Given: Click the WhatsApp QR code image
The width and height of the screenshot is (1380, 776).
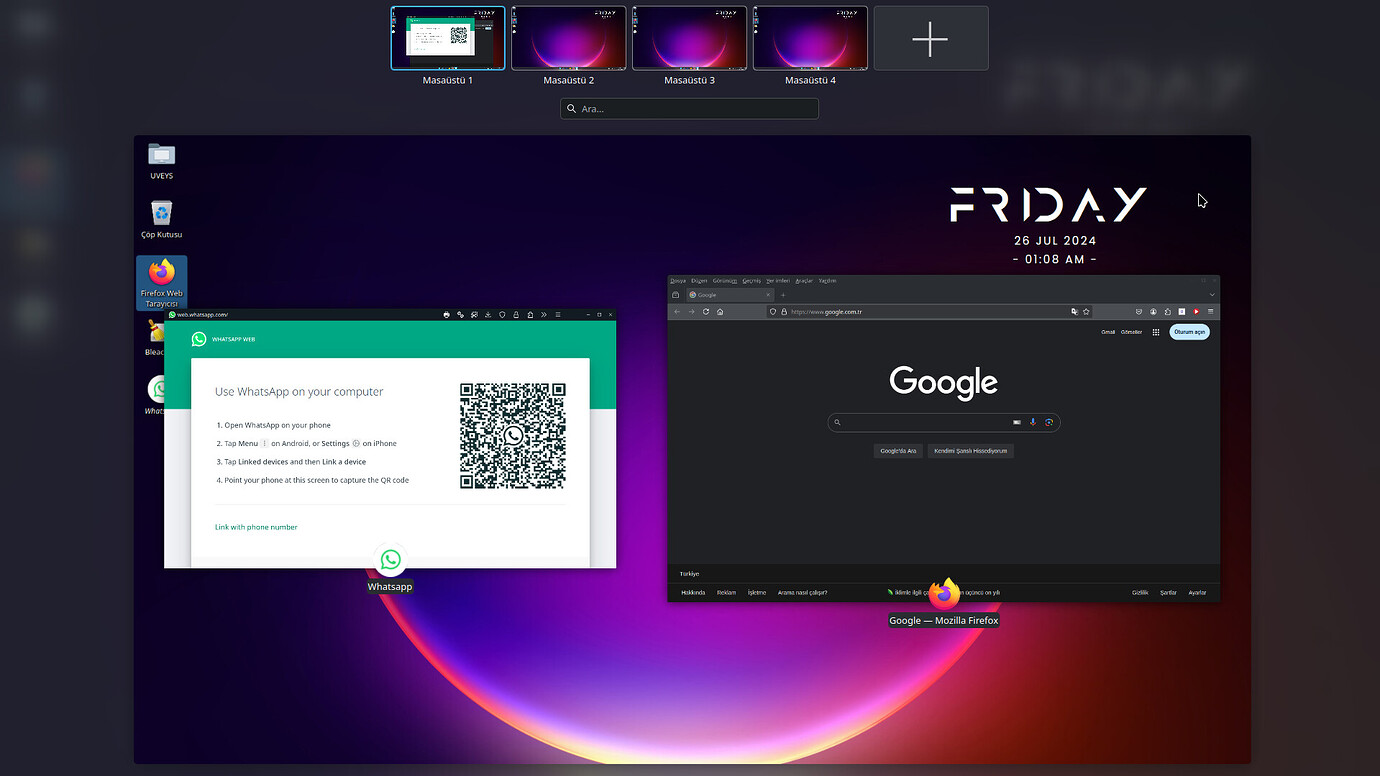Looking at the screenshot, I should tap(513, 436).
